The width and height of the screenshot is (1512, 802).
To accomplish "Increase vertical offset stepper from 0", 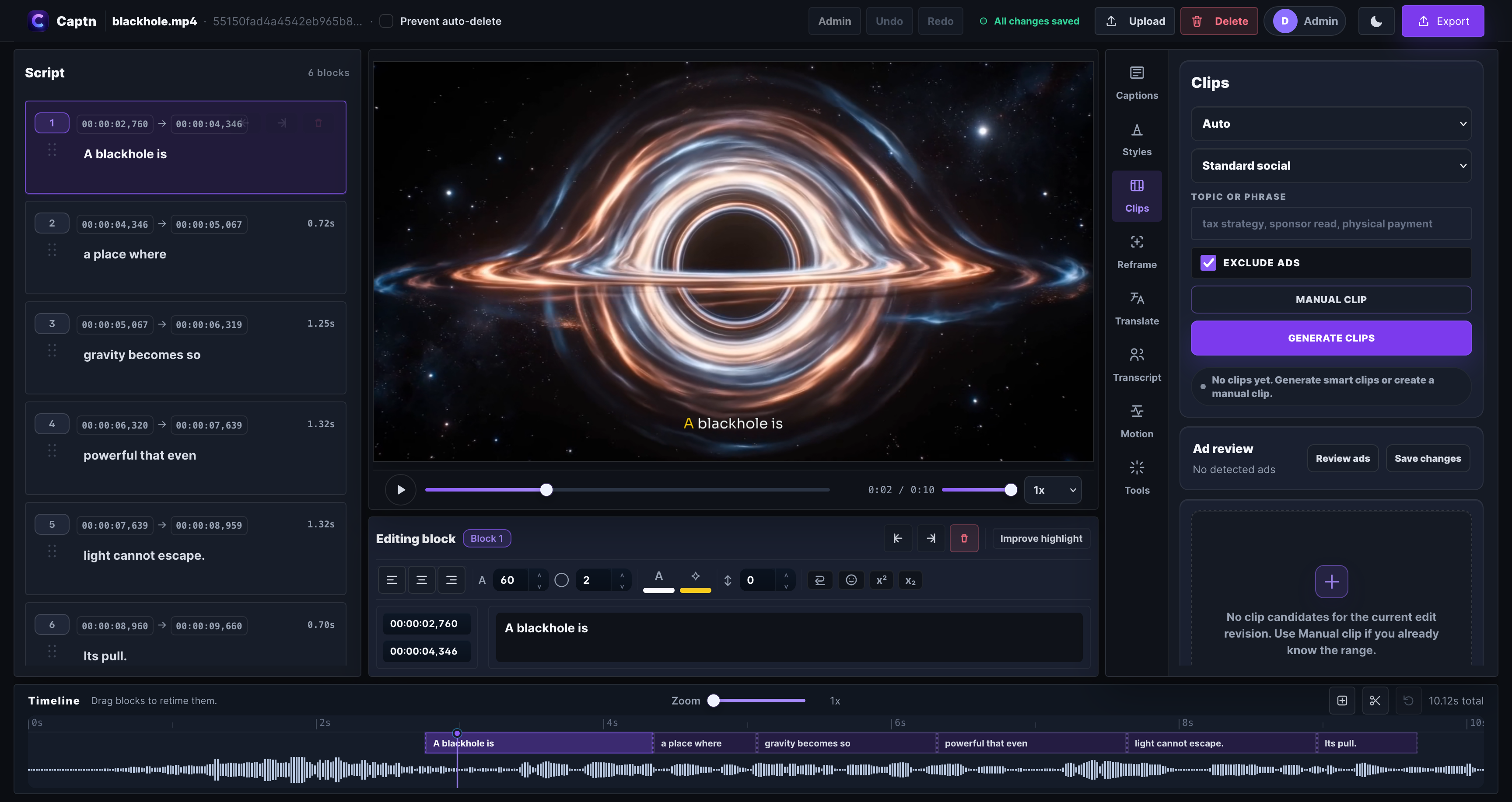I will click(x=785, y=575).
